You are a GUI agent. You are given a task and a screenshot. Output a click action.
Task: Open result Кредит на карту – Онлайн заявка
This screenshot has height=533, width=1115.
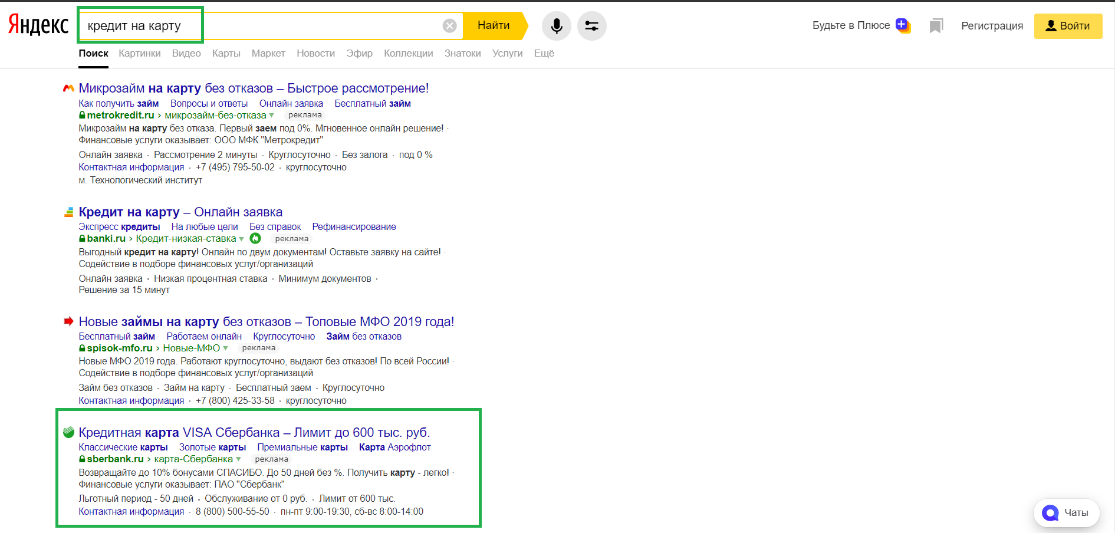point(181,212)
